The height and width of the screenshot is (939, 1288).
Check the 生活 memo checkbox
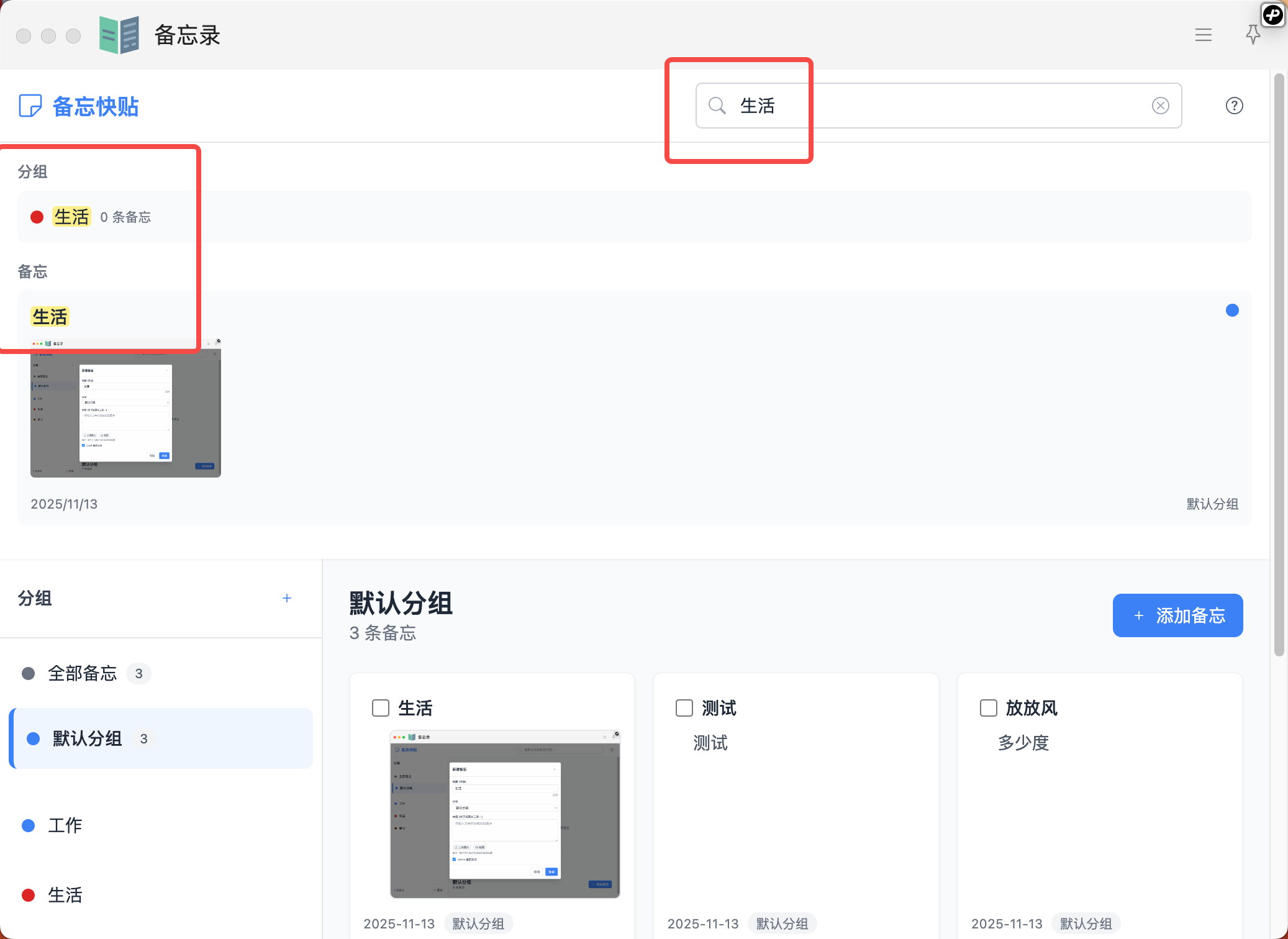380,708
